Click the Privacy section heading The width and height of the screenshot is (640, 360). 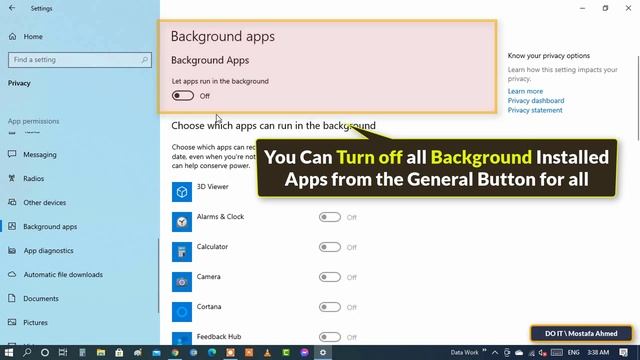19,83
